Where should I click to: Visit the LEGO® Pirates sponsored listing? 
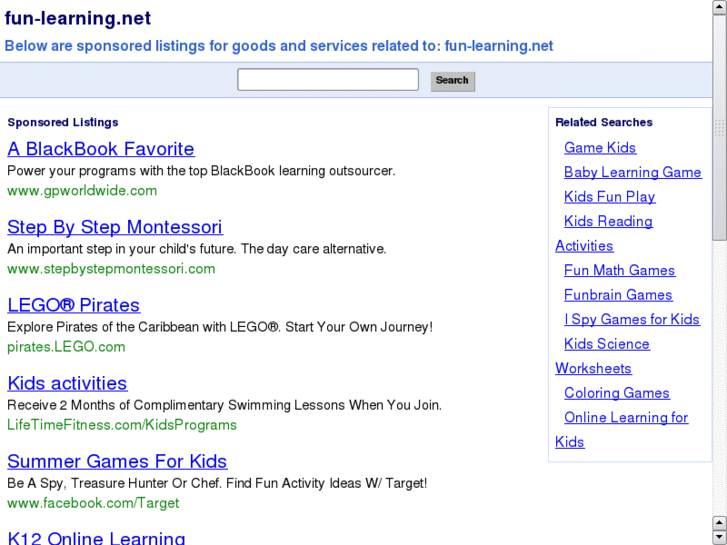click(74, 305)
